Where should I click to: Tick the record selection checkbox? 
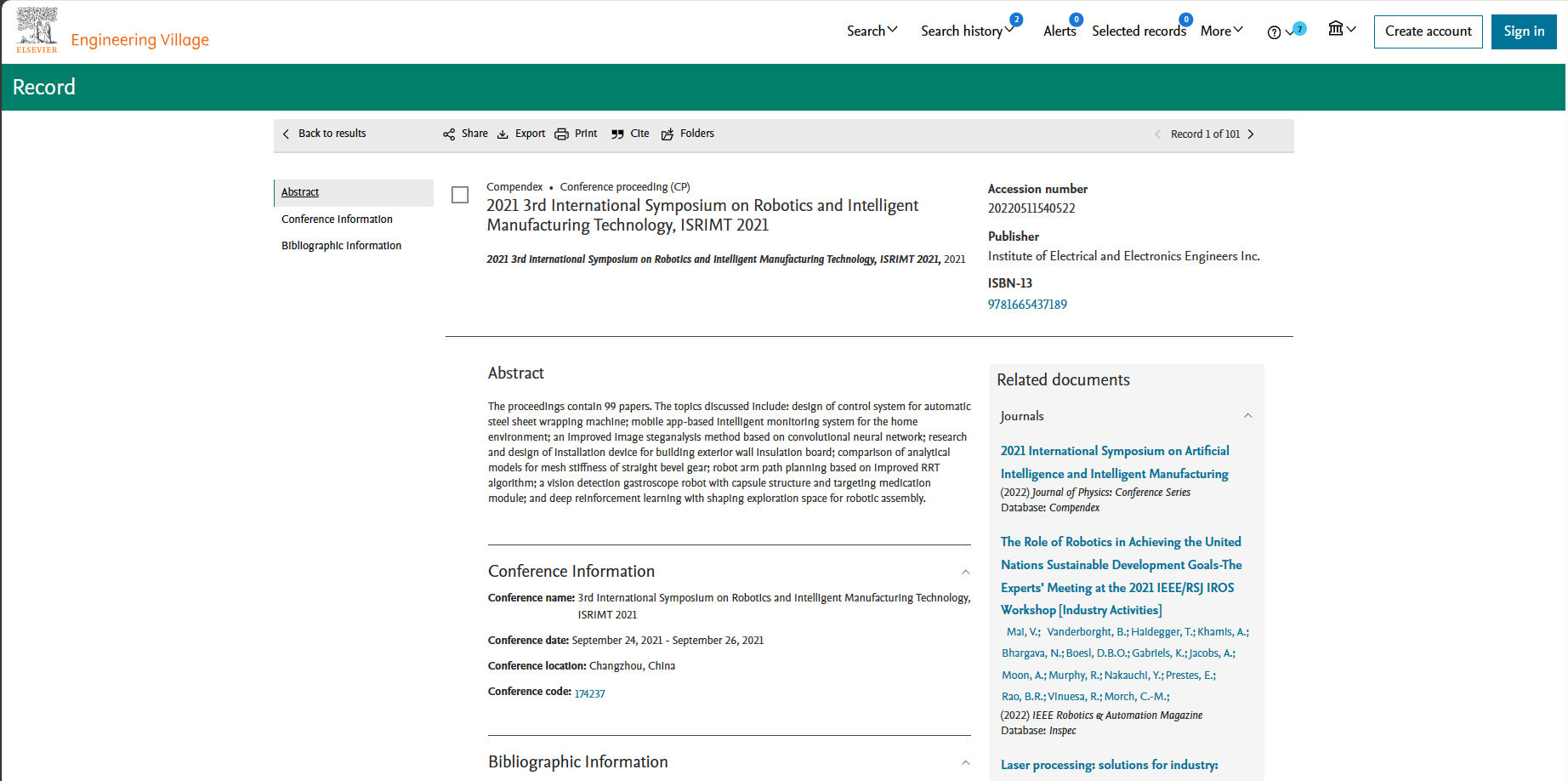click(x=460, y=195)
